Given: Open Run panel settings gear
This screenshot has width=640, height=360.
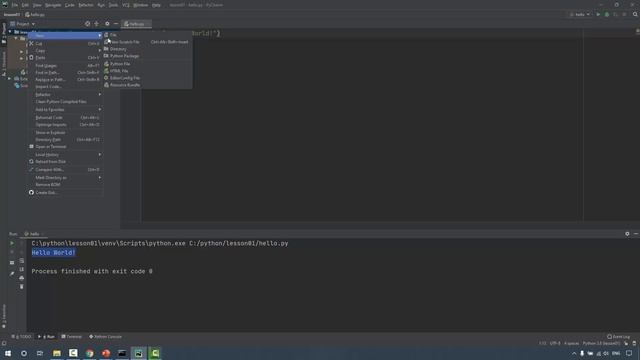Looking at the screenshot, I should (x=627, y=234).
